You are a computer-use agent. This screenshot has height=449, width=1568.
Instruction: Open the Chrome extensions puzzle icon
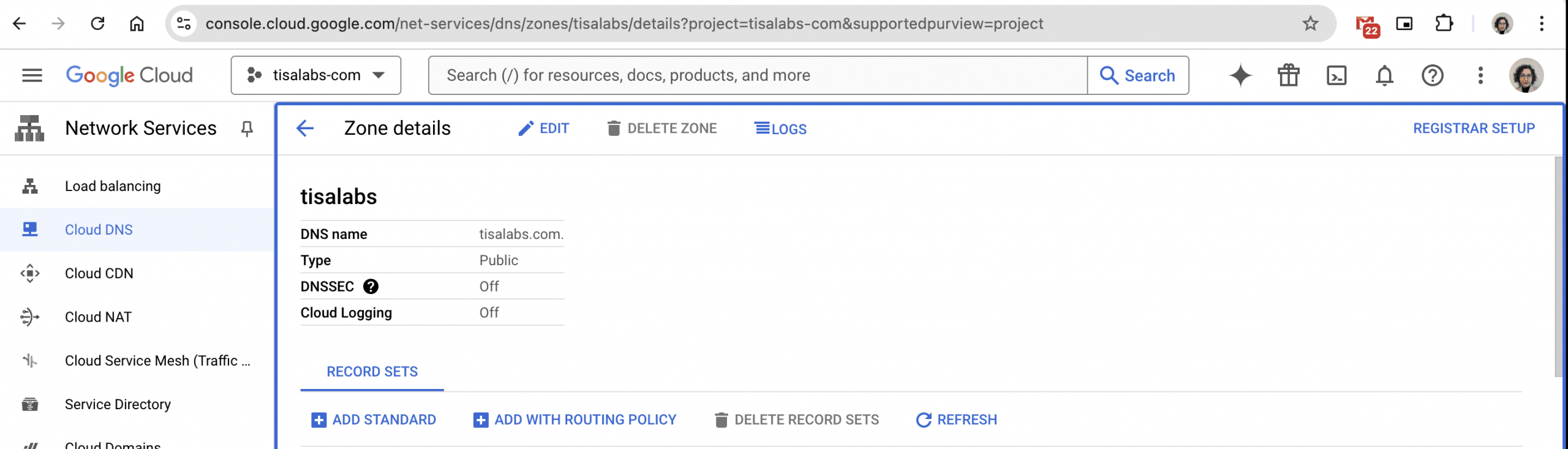(x=1444, y=24)
